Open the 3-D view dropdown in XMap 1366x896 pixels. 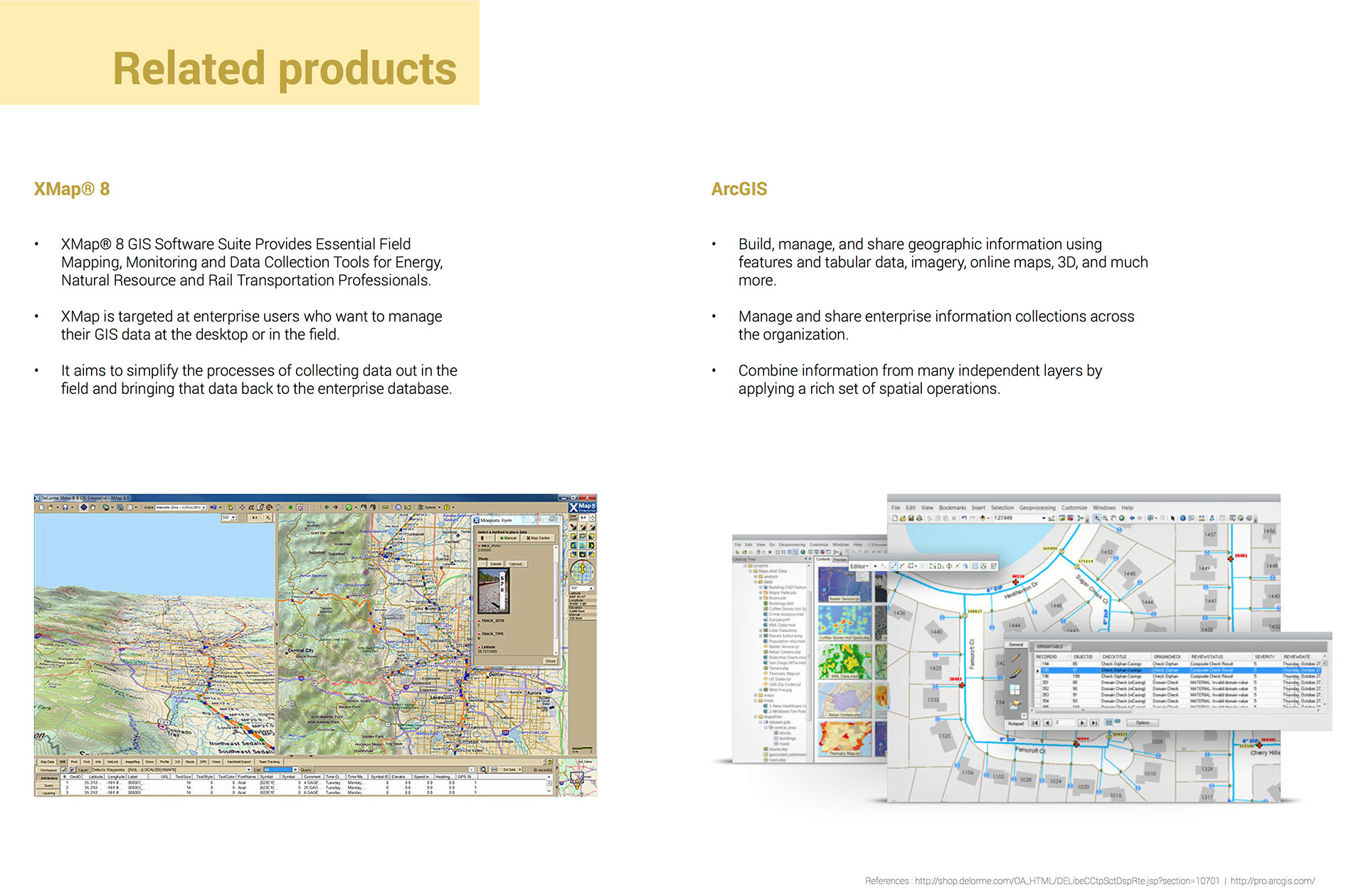[x=228, y=518]
